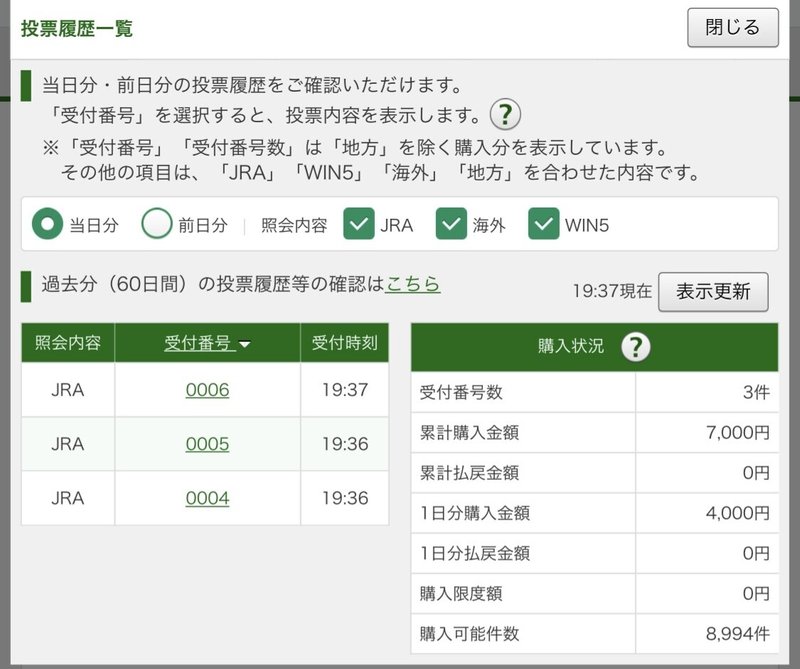The width and height of the screenshot is (800, 669).
Task: View details for receipt 0005
Action: tap(207, 444)
